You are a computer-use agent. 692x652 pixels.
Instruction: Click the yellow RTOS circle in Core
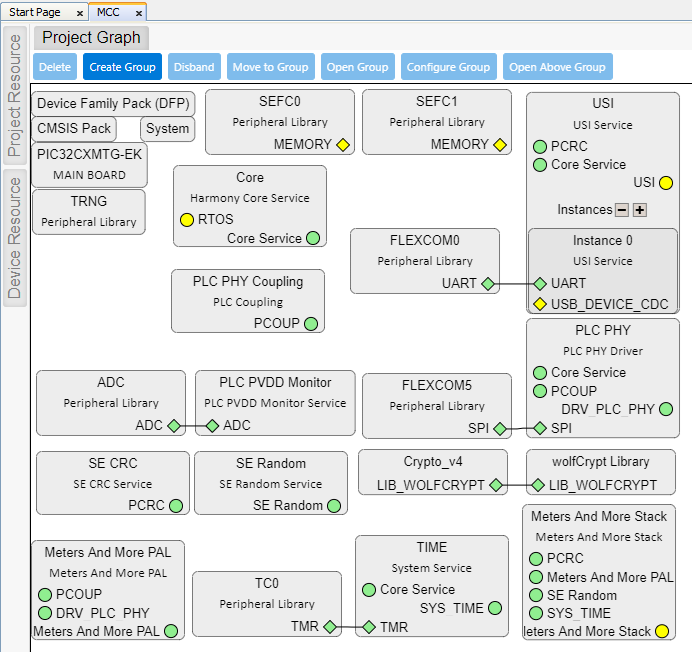pyautogui.click(x=187, y=219)
